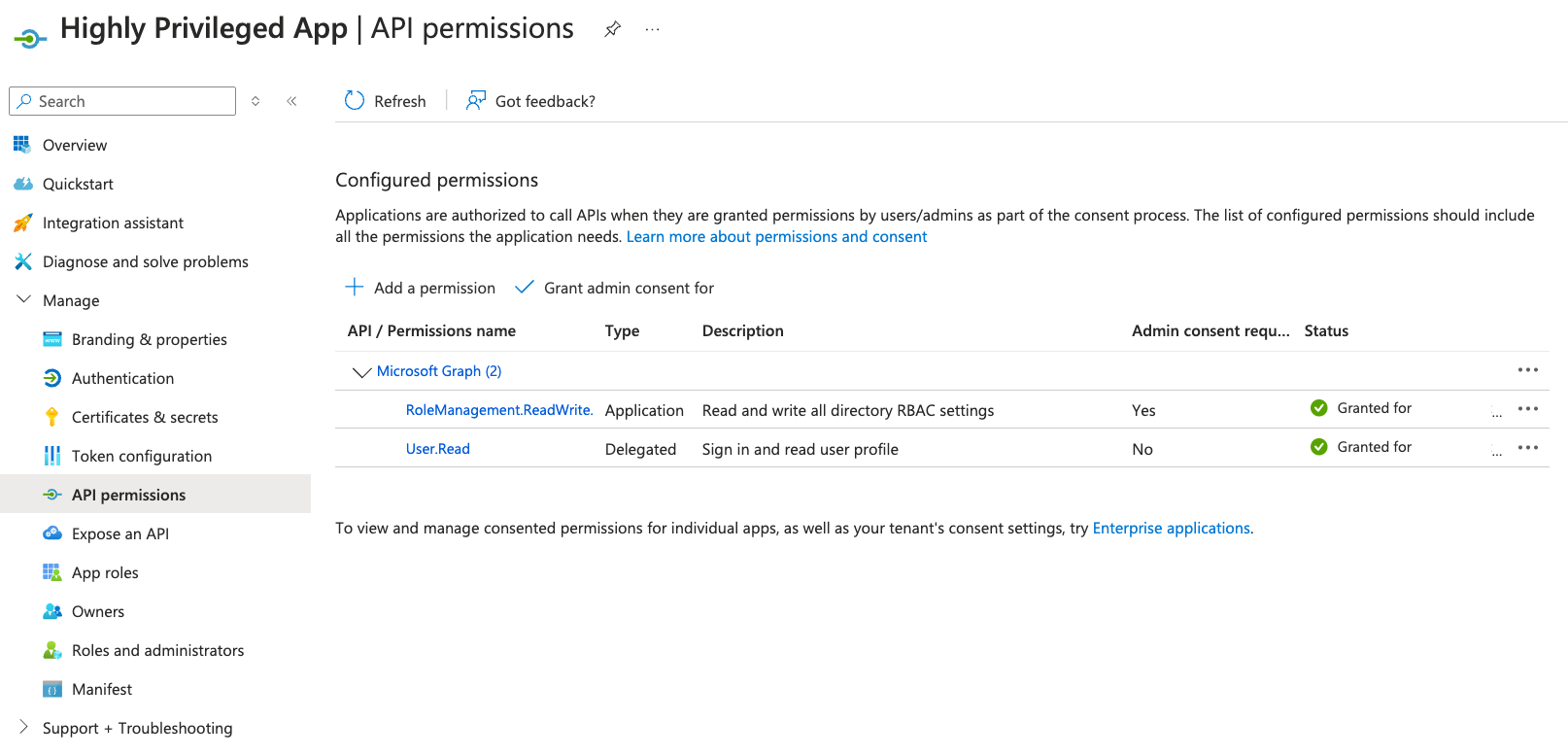
Task: Select Roles and administrators menu item
Action: click(x=157, y=650)
